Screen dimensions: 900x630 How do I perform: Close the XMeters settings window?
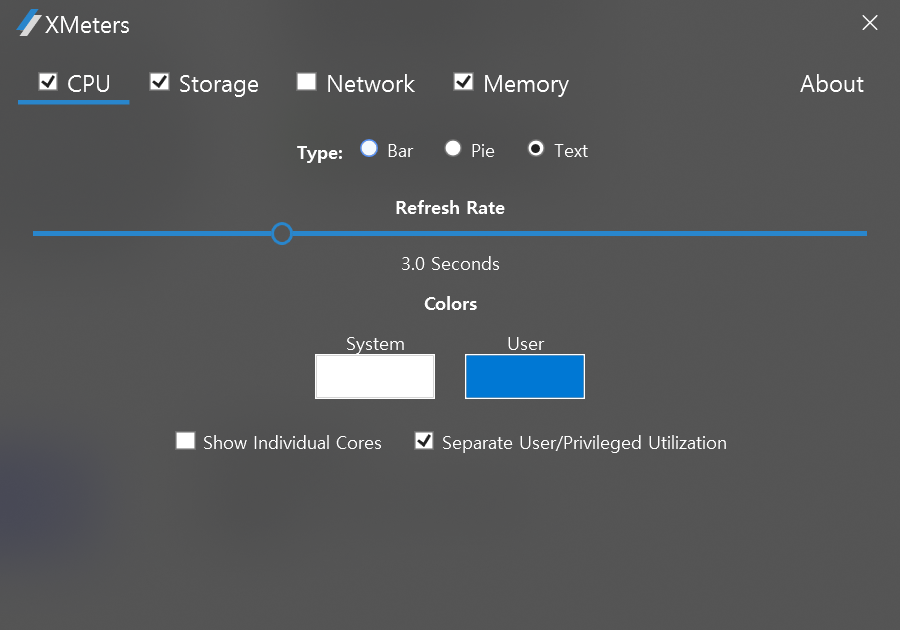pos(870,22)
